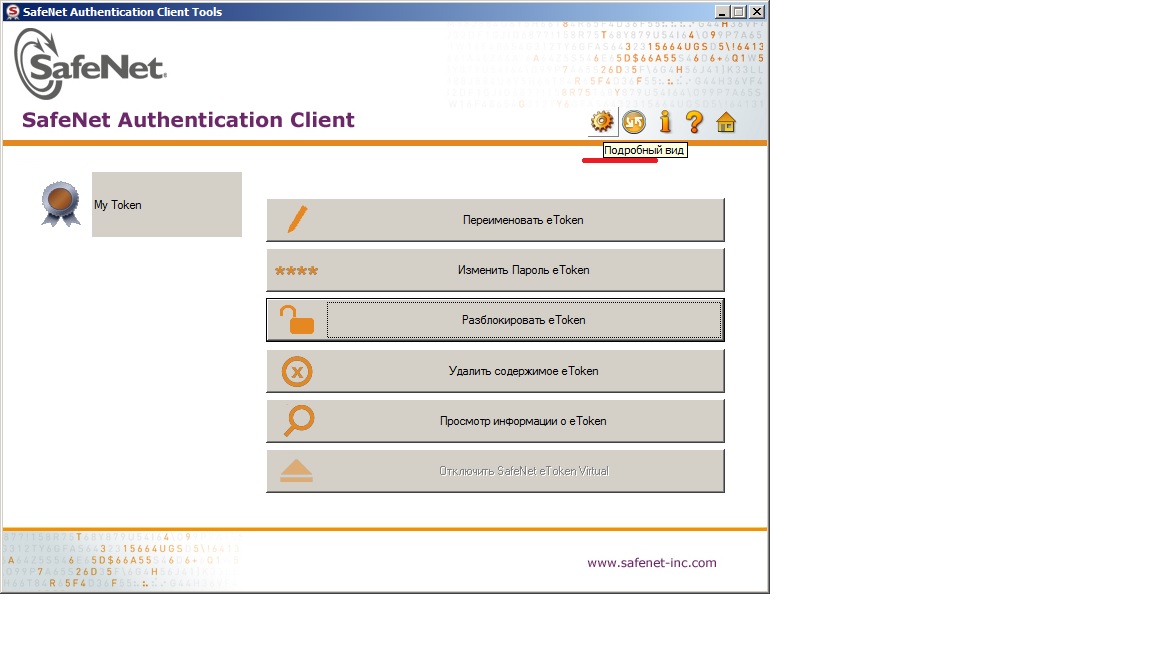Click the pencil icon to rename eToken

[x=297, y=220]
